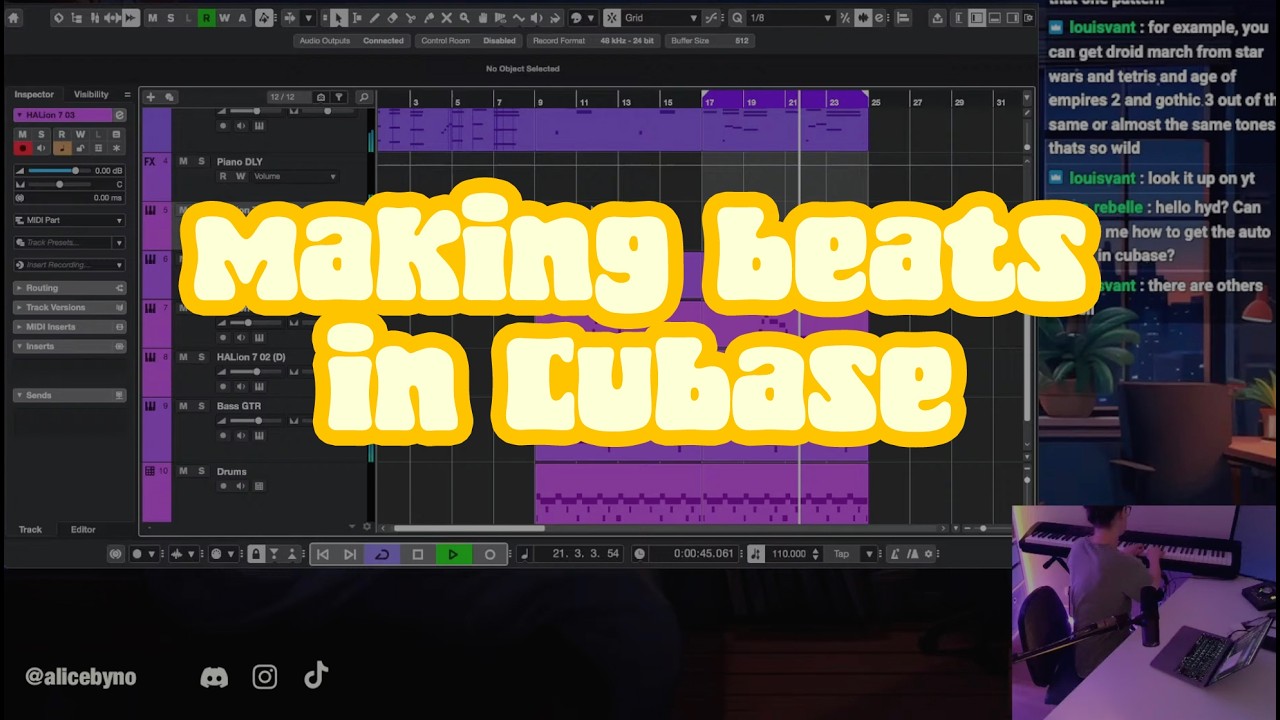Toggle Snap on/off button
1280x720 pixels.
[x=611, y=18]
